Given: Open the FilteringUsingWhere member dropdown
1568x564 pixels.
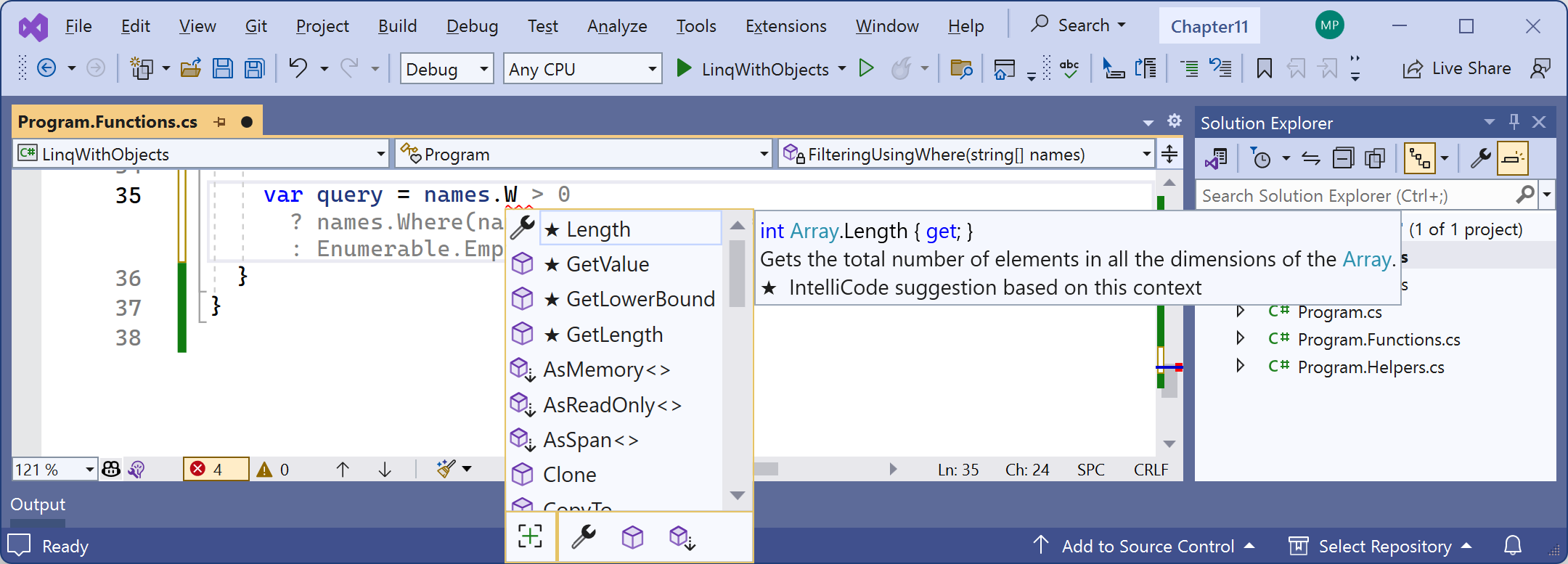Looking at the screenshot, I should (966, 154).
